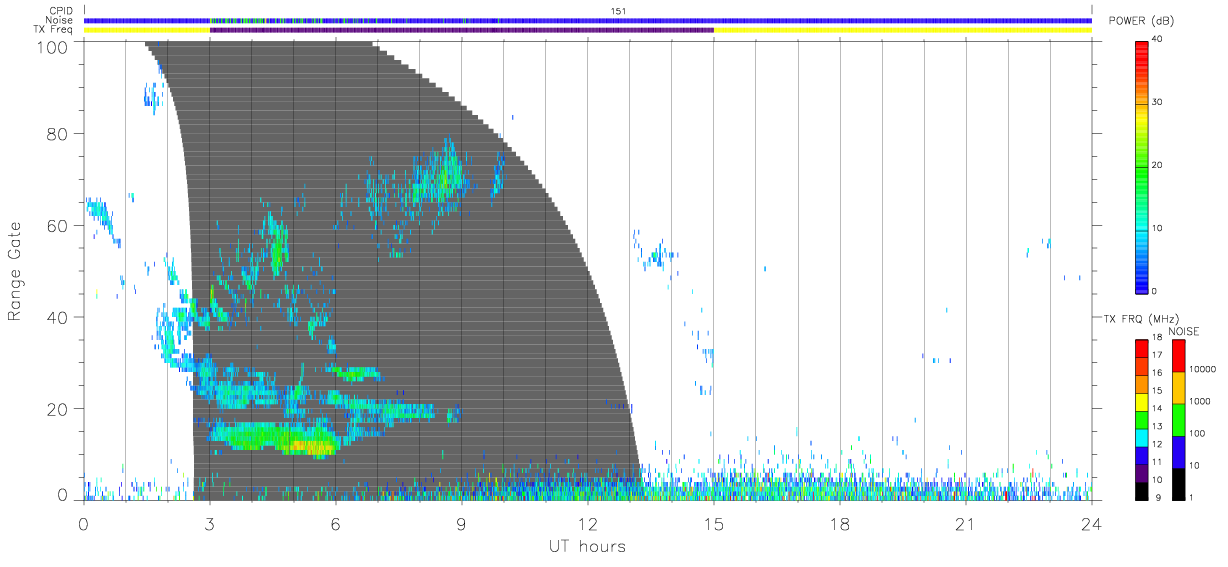Click the "40" label on the Range Gate axis
This screenshot has height=567, width=1228.
click(59, 317)
